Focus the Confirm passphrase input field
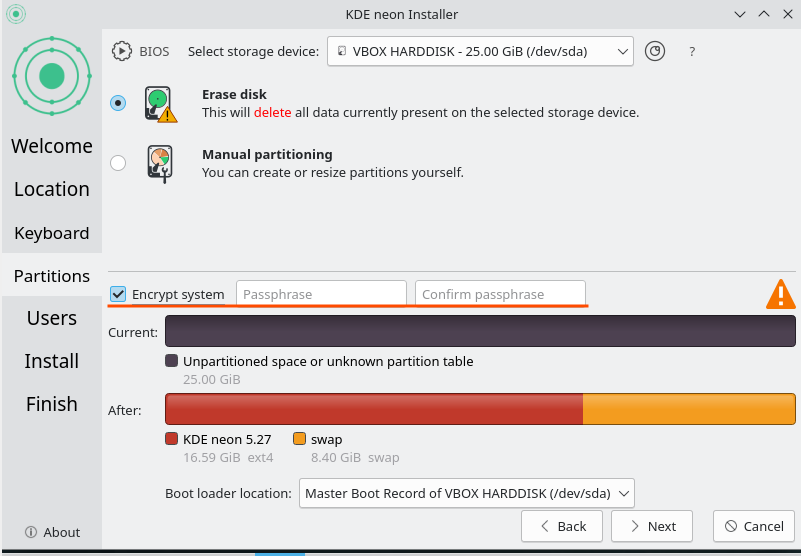Screen dimensions: 801x556 (500, 294)
